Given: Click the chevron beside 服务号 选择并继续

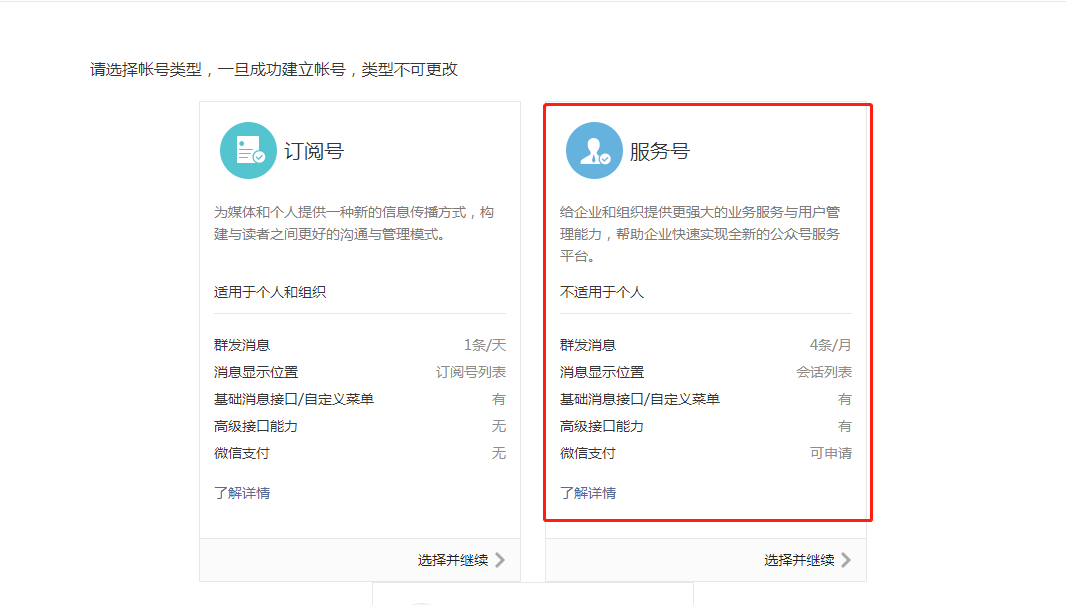Looking at the screenshot, I should tap(846, 560).
